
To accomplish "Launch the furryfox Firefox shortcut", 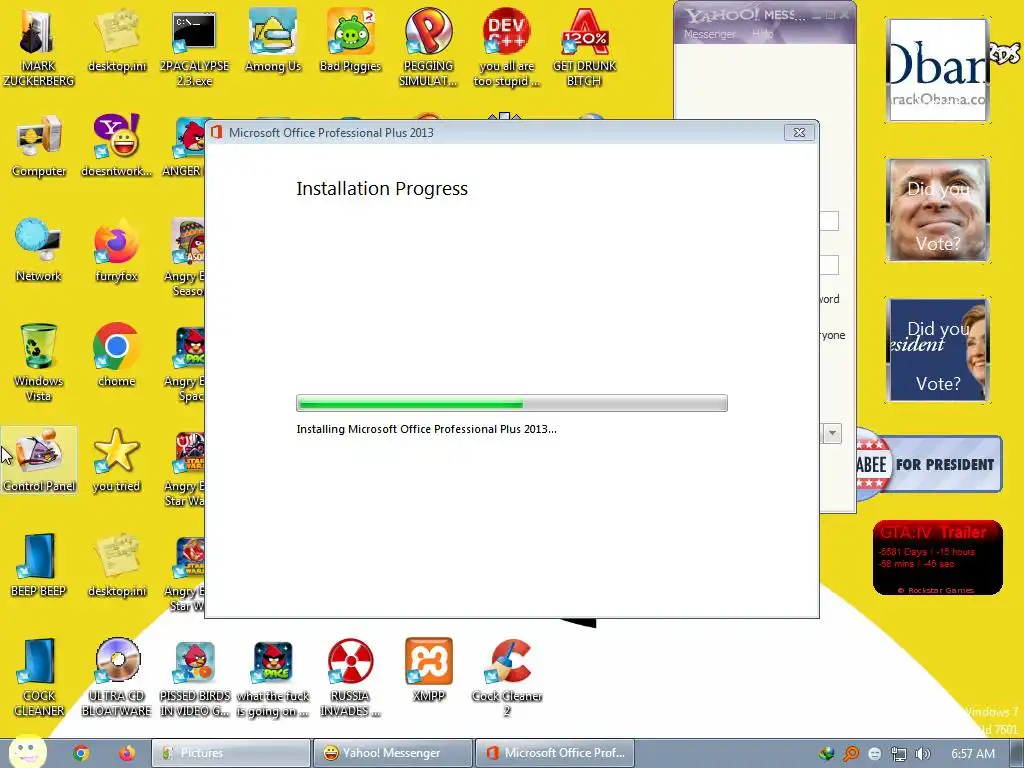I will click(x=116, y=250).
